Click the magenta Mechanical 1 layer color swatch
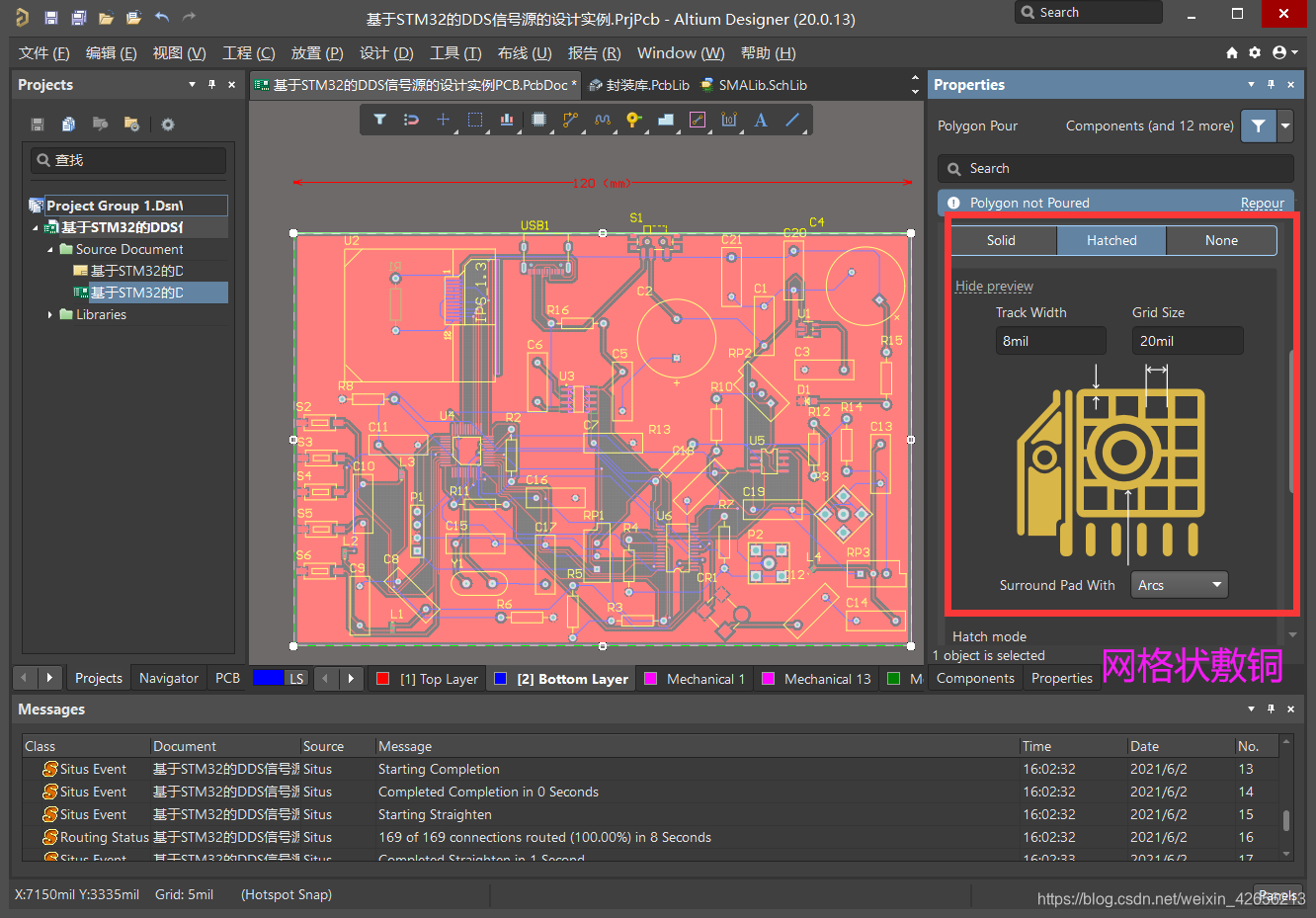This screenshot has height=918, width=1316. (x=650, y=679)
